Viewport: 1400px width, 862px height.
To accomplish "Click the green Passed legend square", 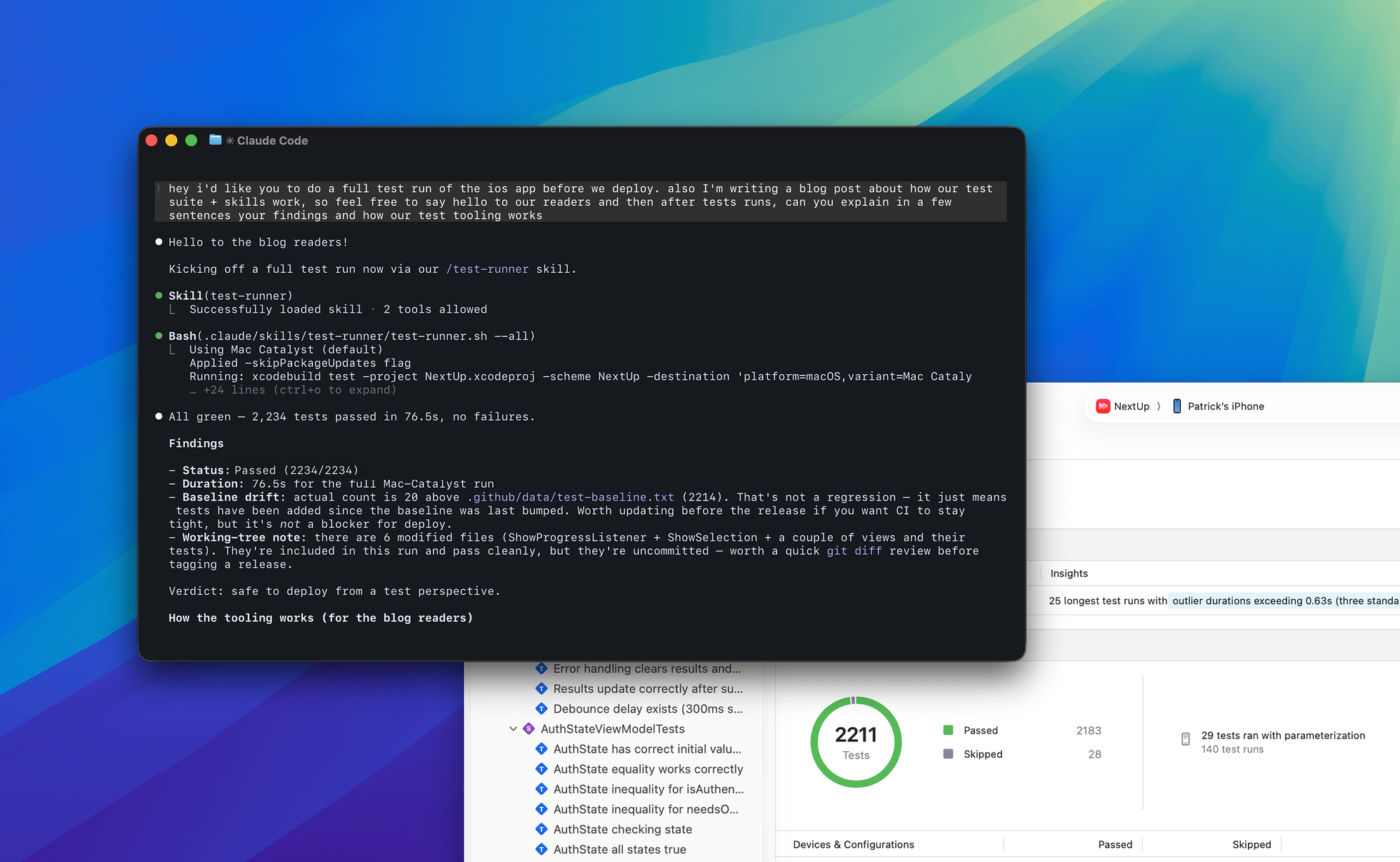I will point(948,730).
